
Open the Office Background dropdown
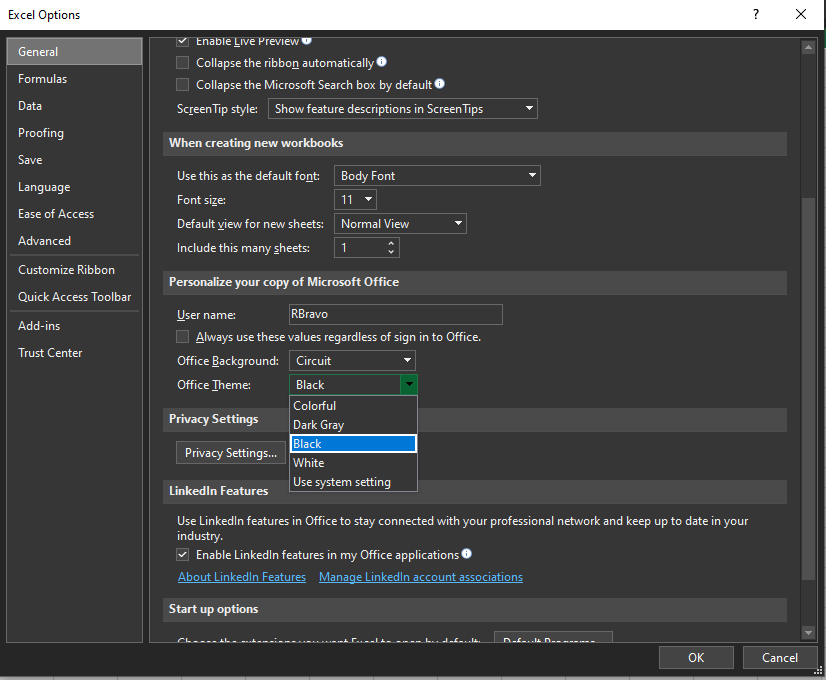(352, 361)
